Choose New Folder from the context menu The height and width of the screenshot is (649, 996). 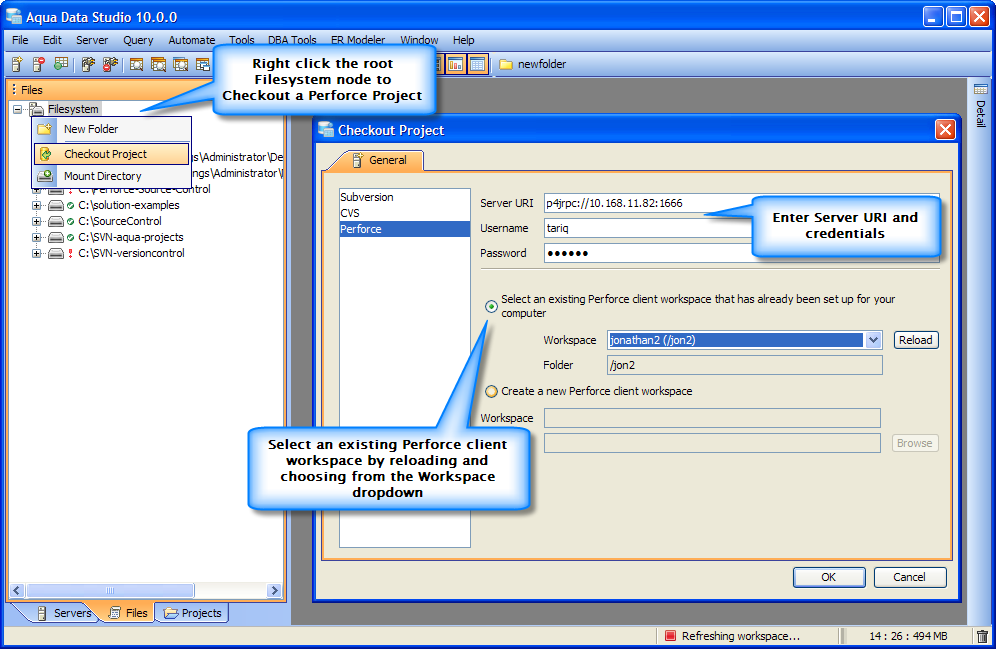pos(112,129)
